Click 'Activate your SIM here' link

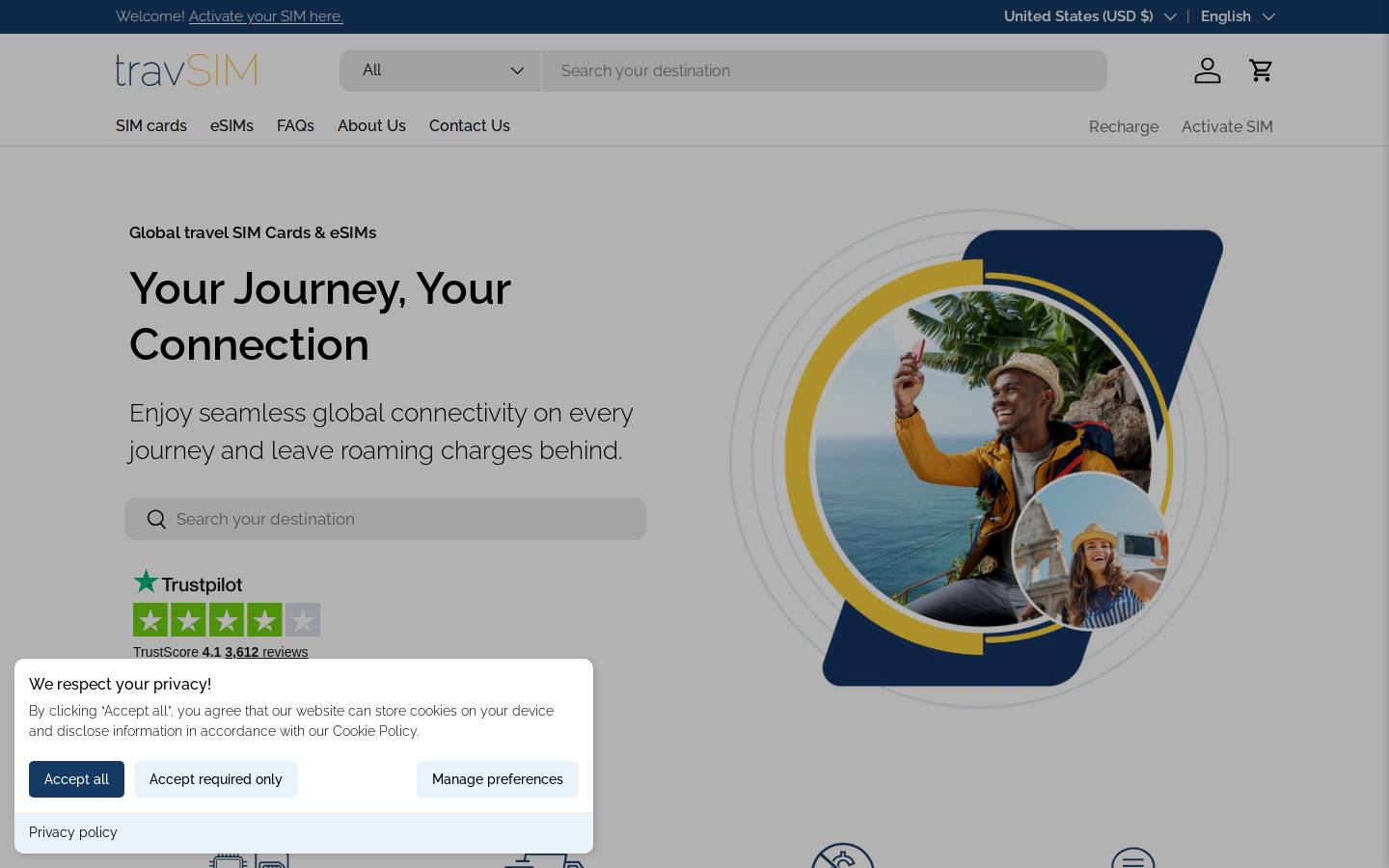pyautogui.click(x=266, y=16)
